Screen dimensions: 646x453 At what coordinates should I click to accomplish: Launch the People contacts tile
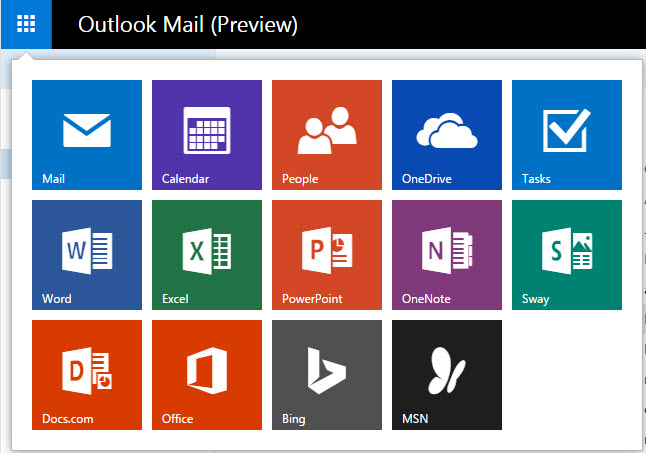327,134
